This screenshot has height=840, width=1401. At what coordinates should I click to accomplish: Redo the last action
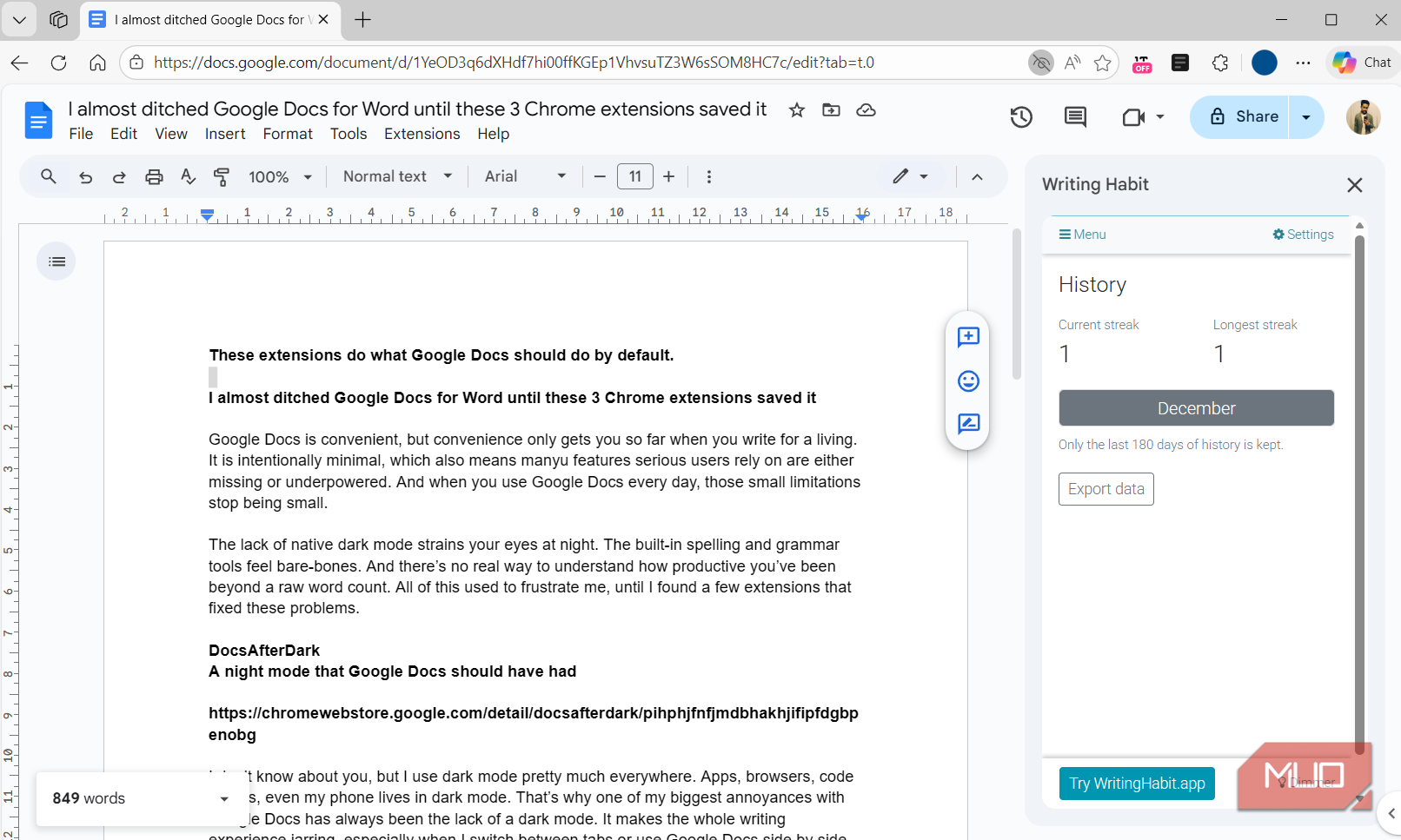click(119, 177)
